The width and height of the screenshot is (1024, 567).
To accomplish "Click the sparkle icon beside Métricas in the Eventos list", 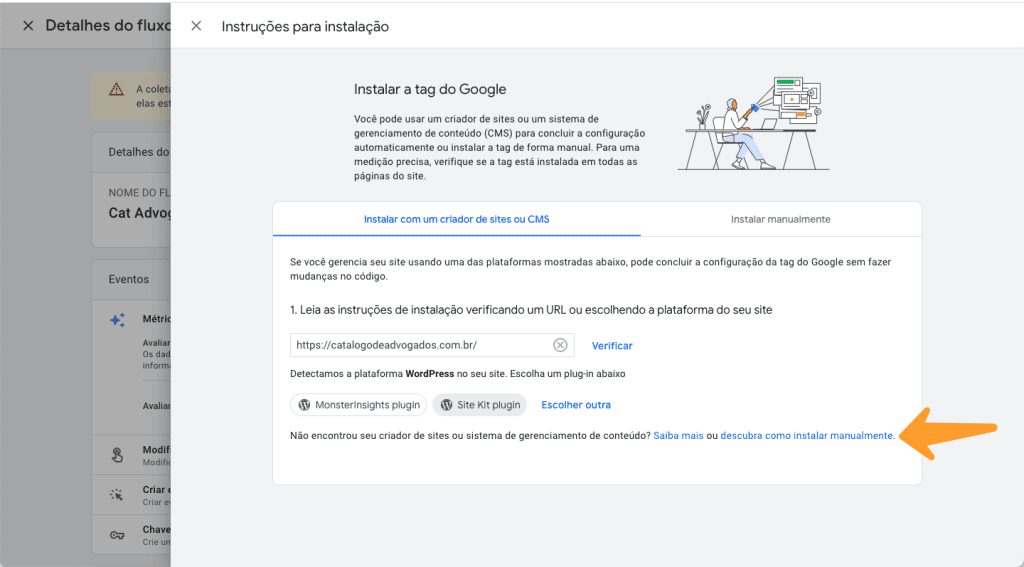I will pos(118,319).
